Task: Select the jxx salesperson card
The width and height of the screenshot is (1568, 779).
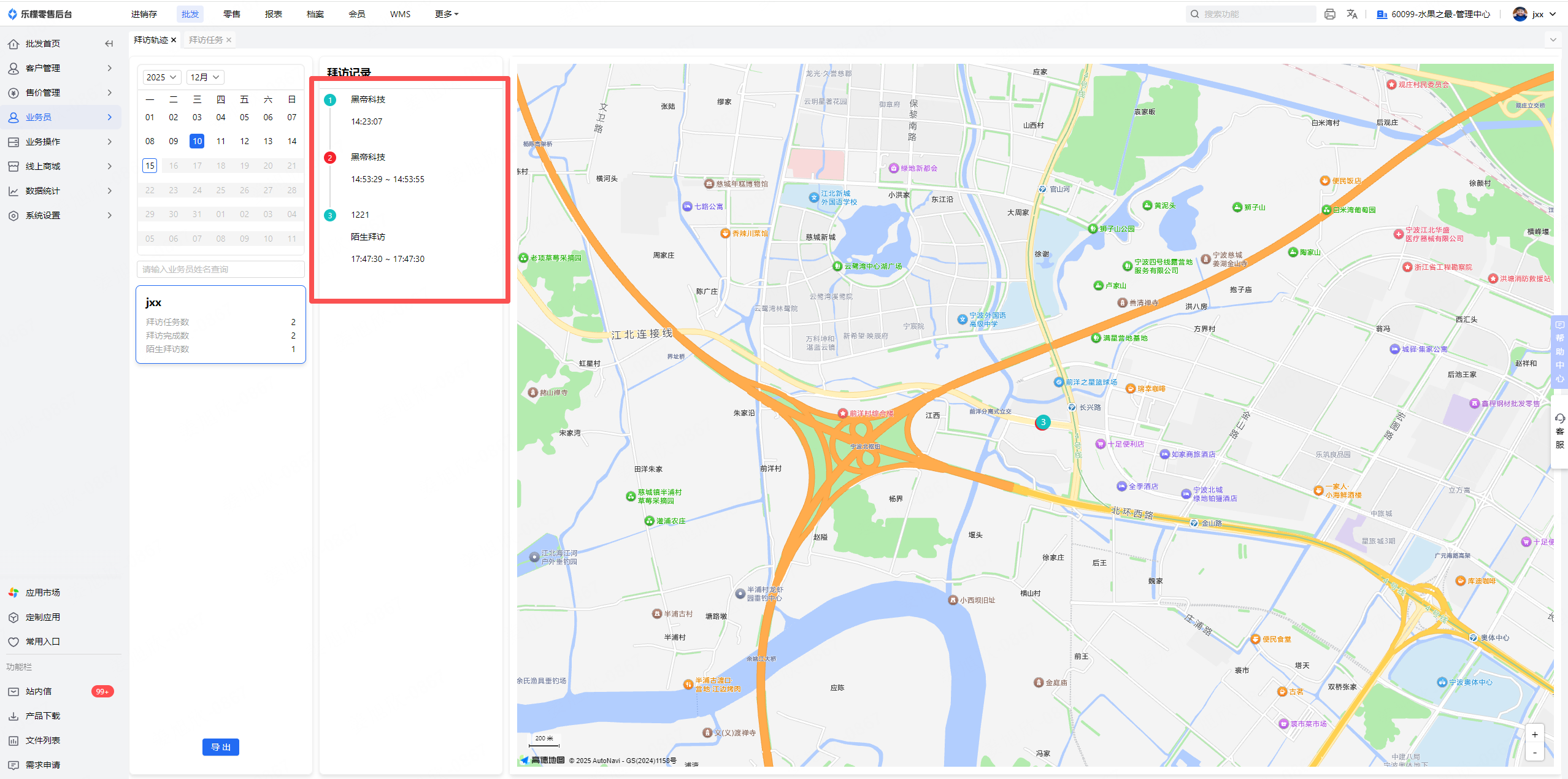Action: pyautogui.click(x=220, y=324)
